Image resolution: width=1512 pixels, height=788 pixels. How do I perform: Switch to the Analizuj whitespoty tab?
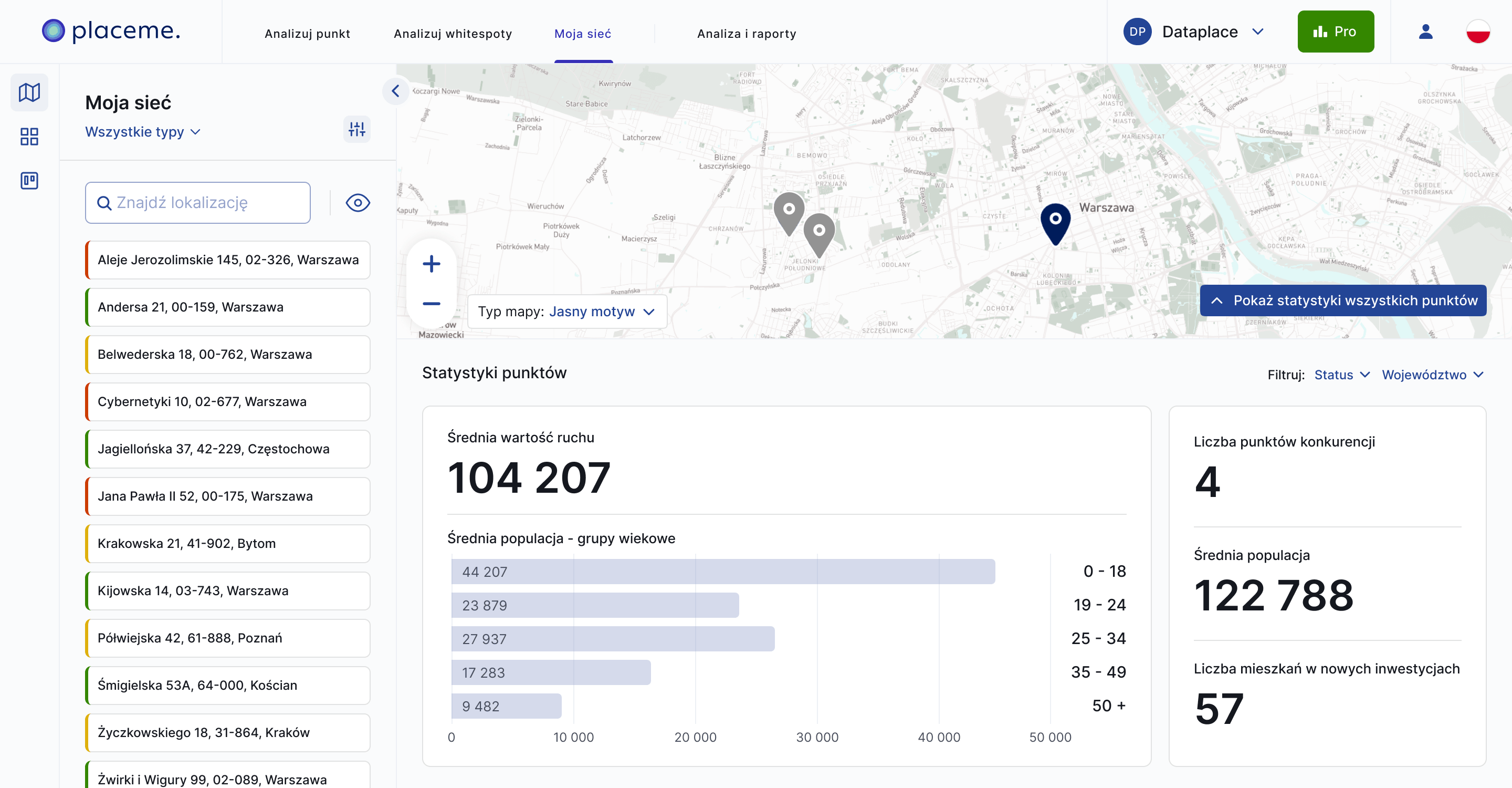[453, 34]
